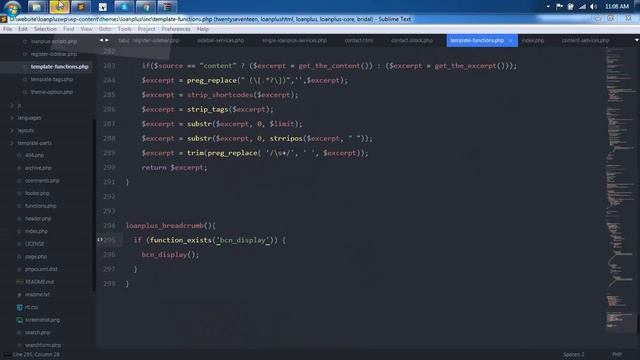Screen dimensions: 640x360
Task: Click on loanplus_breadcrumb function name
Action: pyautogui.click(x=165, y=225)
